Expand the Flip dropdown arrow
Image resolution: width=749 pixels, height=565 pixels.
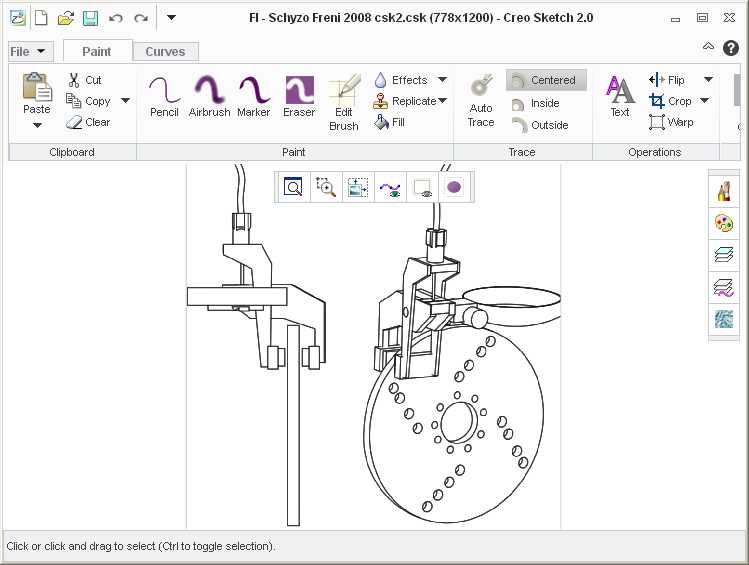[708, 80]
